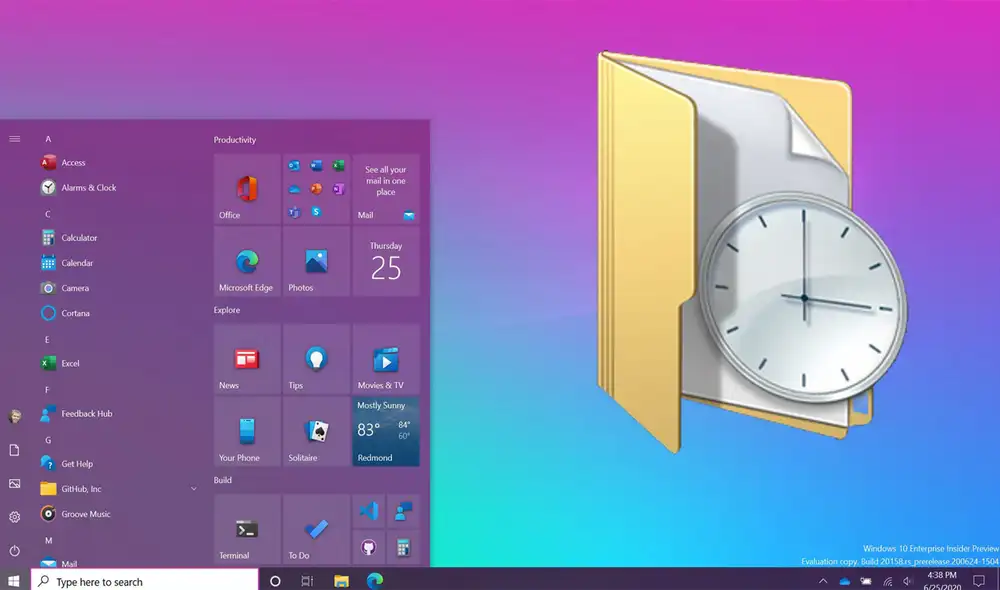
Task: Open the Power options button
Action: click(x=14, y=551)
